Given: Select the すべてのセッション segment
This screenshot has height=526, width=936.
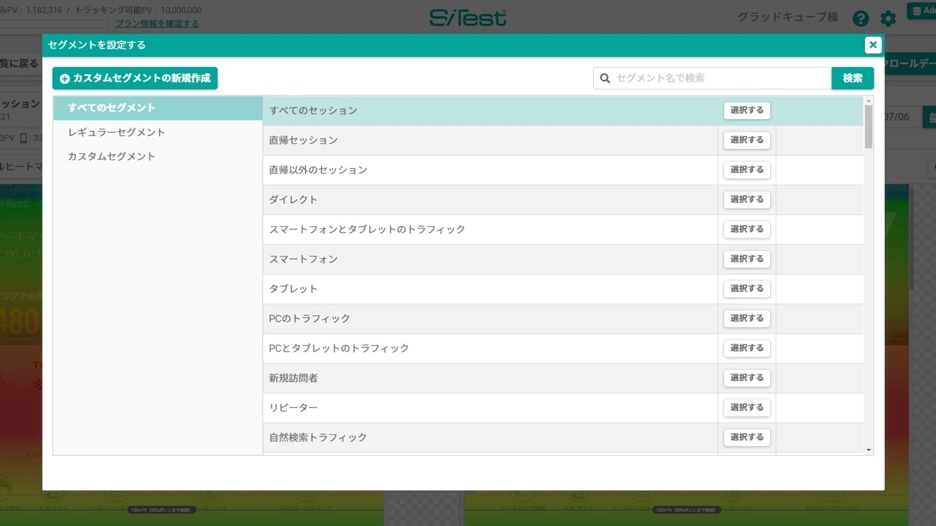Looking at the screenshot, I should (746, 111).
